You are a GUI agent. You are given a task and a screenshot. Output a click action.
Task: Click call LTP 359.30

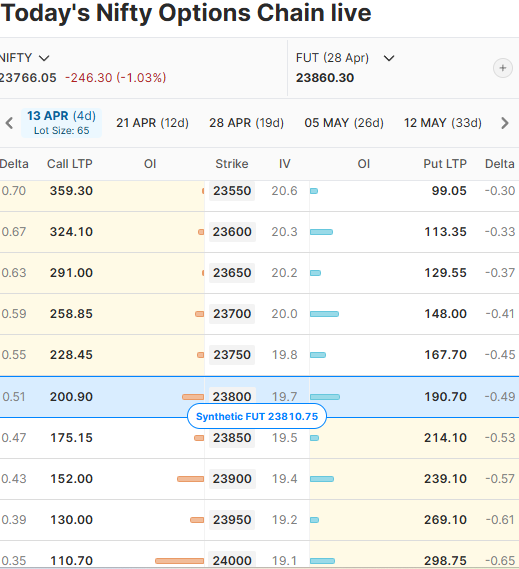(x=71, y=191)
